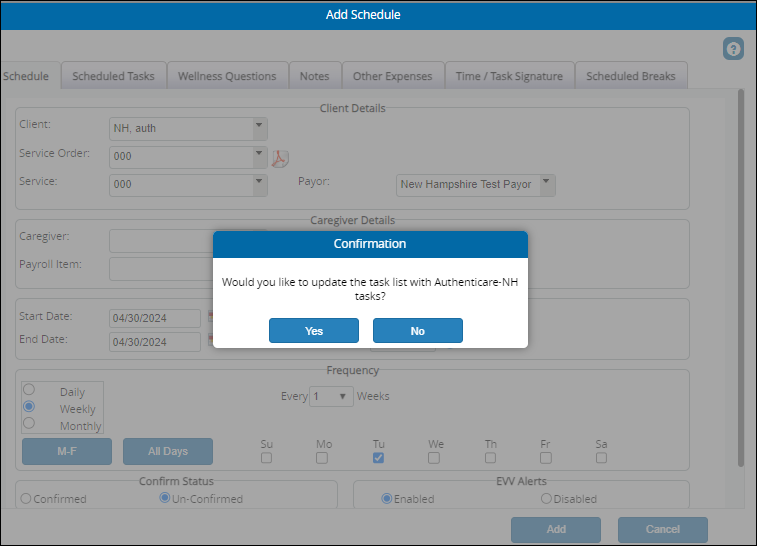Click Yes in the Confirmation dialog
This screenshot has height=546, width=757.
pos(314,331)
